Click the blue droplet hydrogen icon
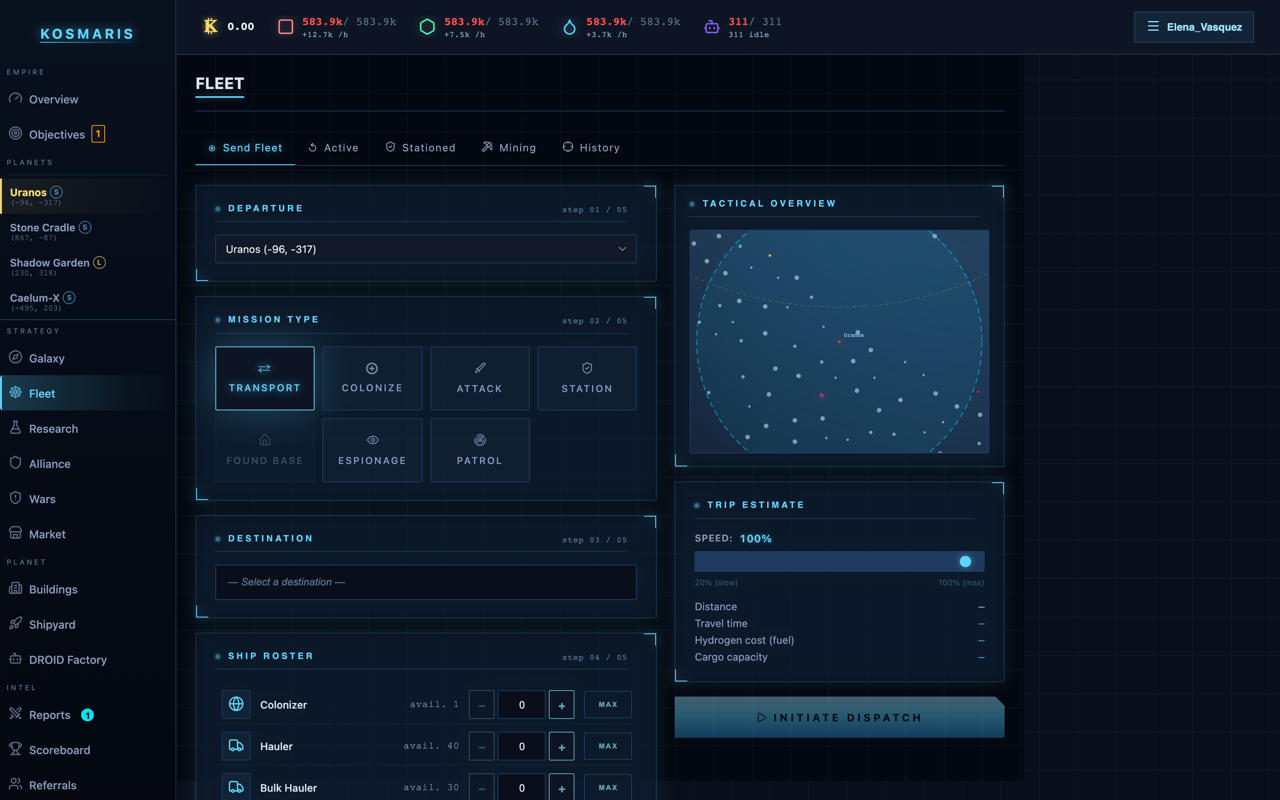 tap(569, 27)
